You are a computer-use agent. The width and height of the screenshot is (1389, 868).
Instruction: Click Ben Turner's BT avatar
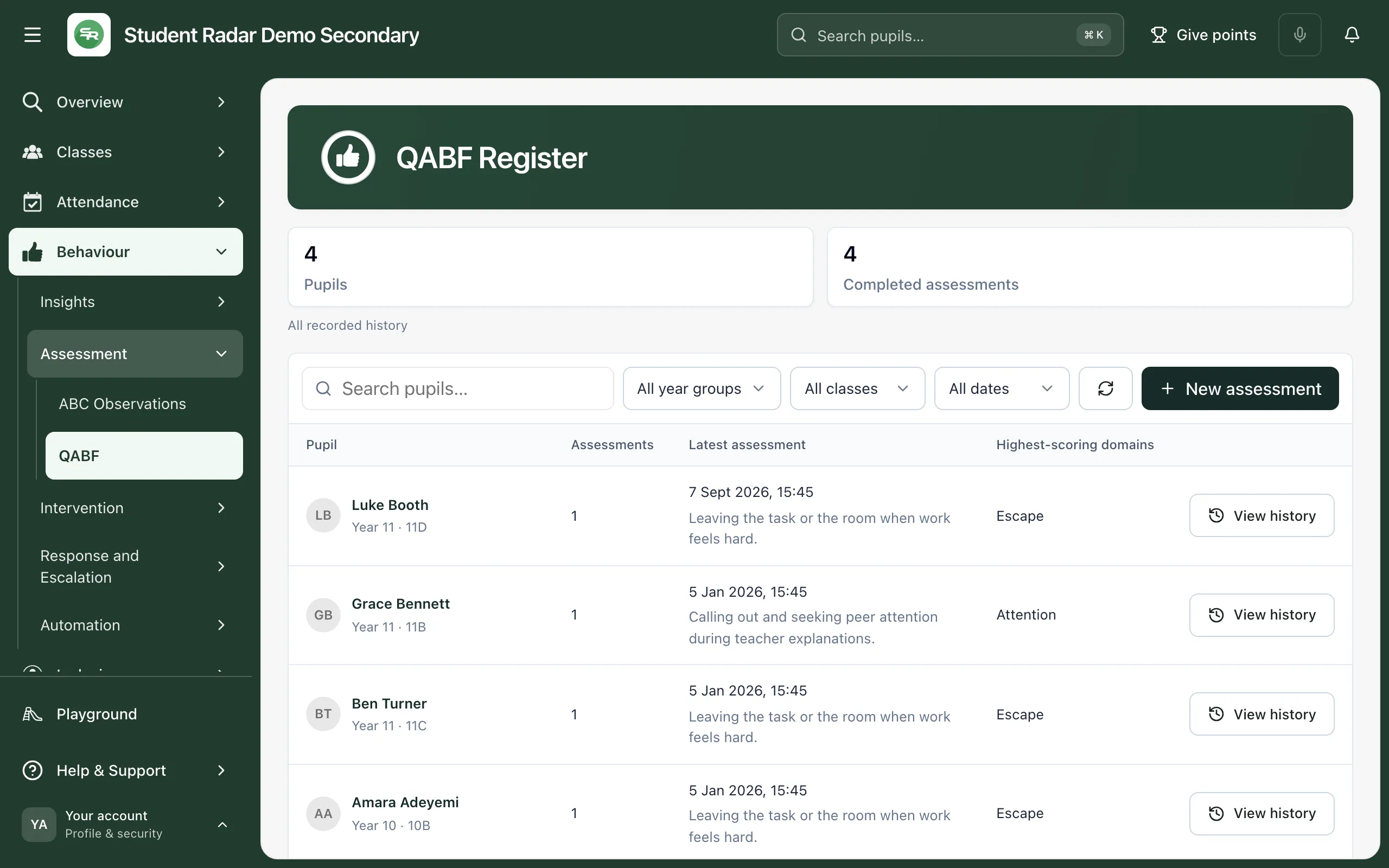[323, 714]
